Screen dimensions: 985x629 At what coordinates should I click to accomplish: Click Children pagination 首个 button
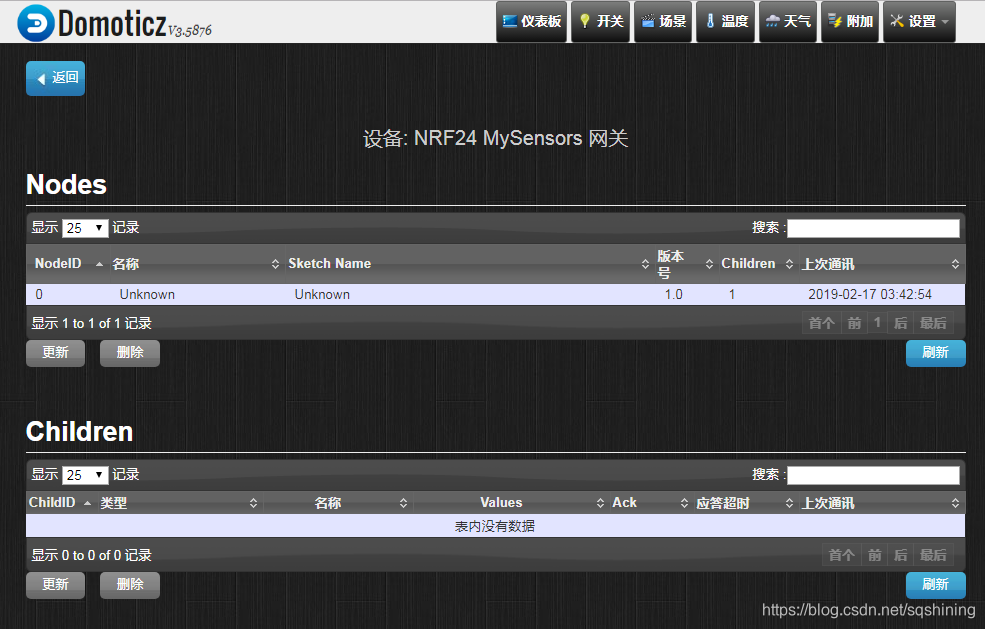pyautogui.click(x=841, y=555)
